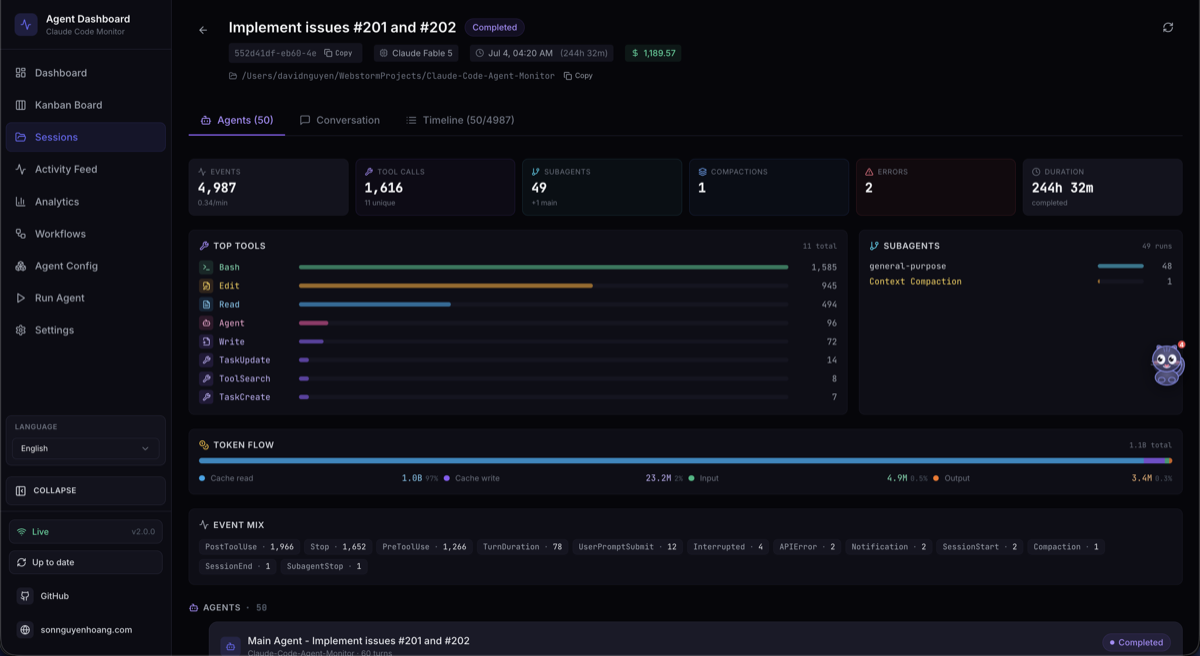Switch to the Agents (50) tab
The height and width of the screenshot is (656, 1200).
pyautogui.click(x=237, y=120)
